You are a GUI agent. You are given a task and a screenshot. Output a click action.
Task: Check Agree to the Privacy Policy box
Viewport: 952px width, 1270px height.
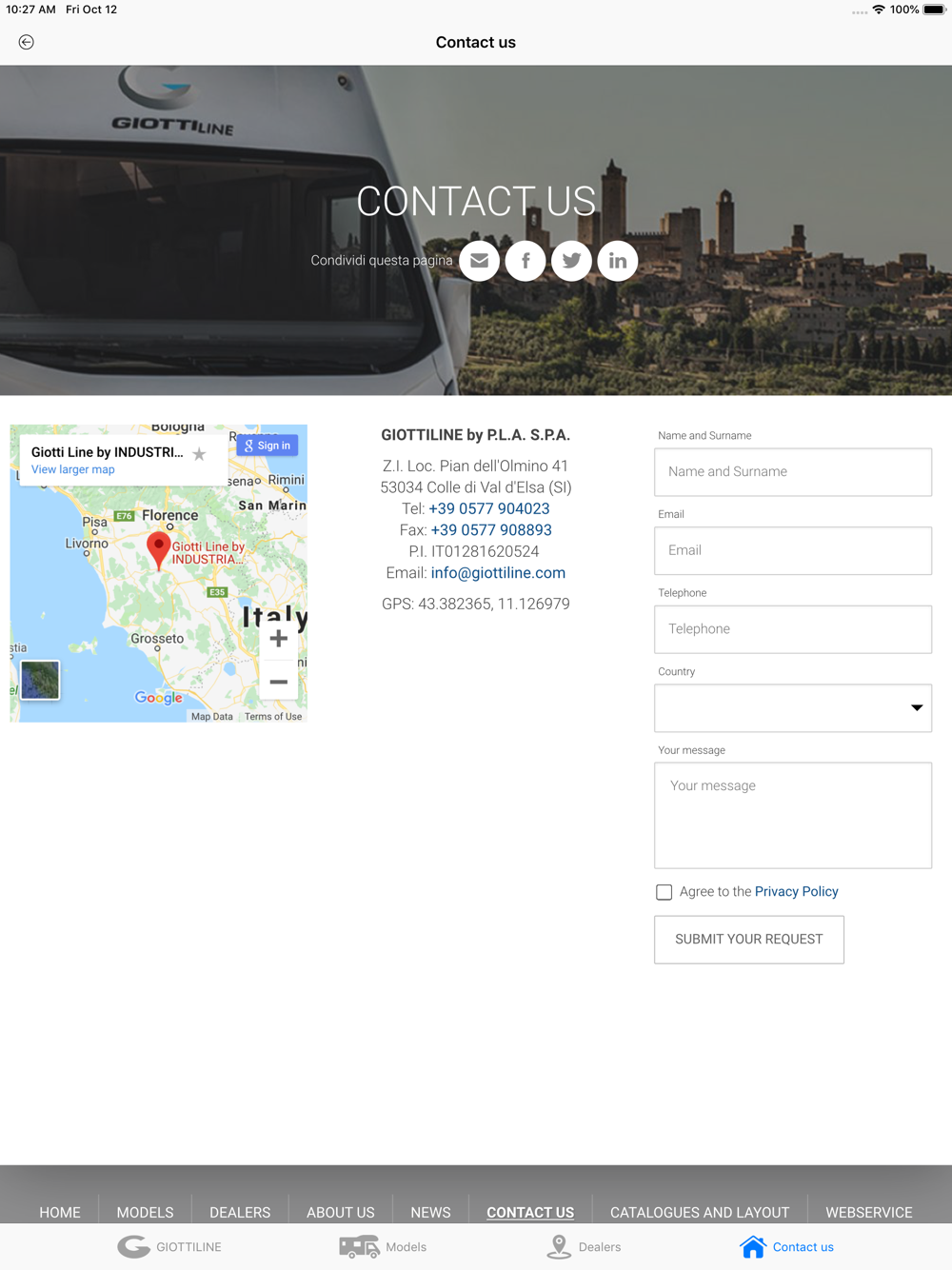tap(664, 892)
